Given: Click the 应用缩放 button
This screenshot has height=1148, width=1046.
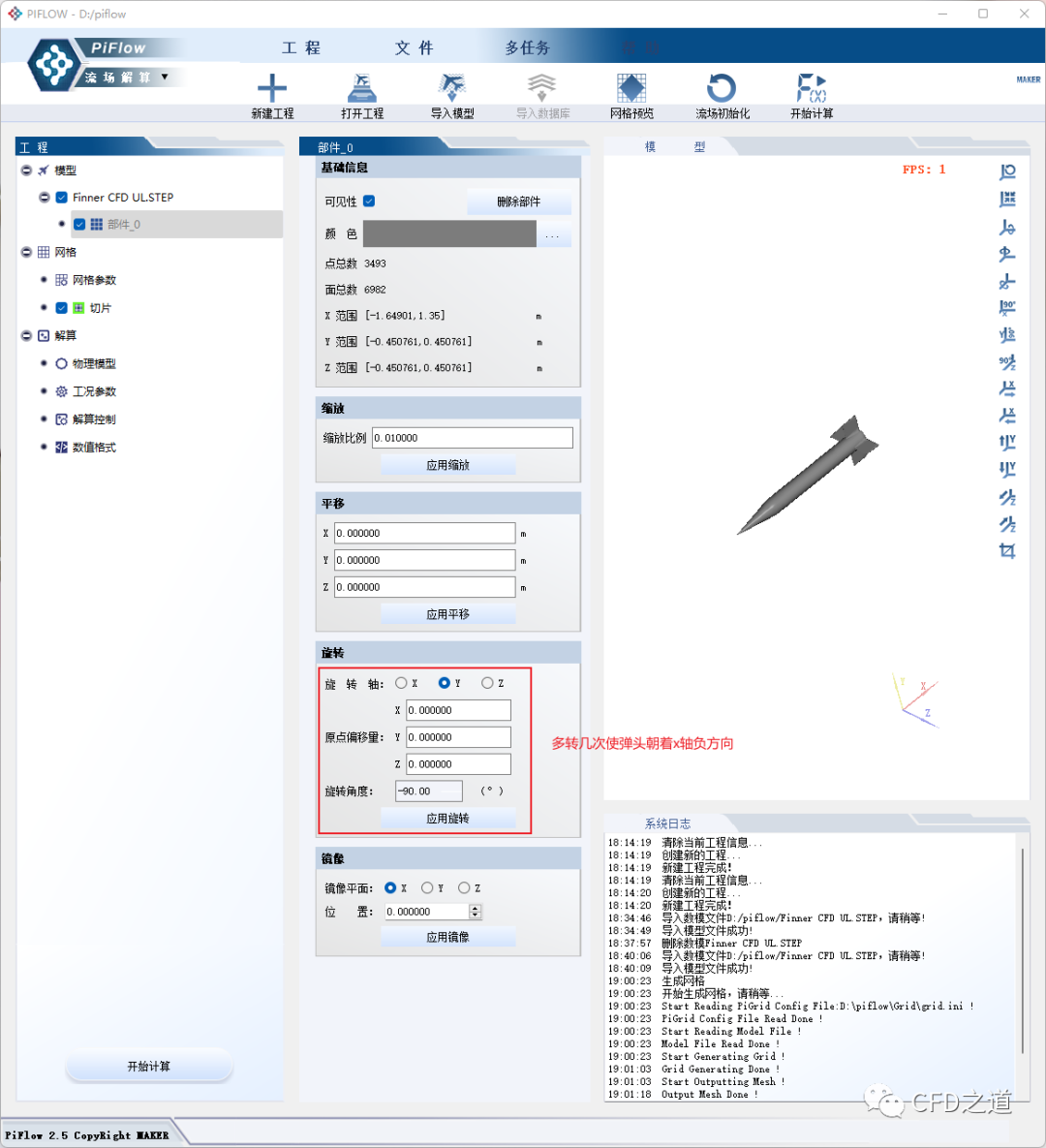Looking at the screenshot, I should [x=448, y=465].
